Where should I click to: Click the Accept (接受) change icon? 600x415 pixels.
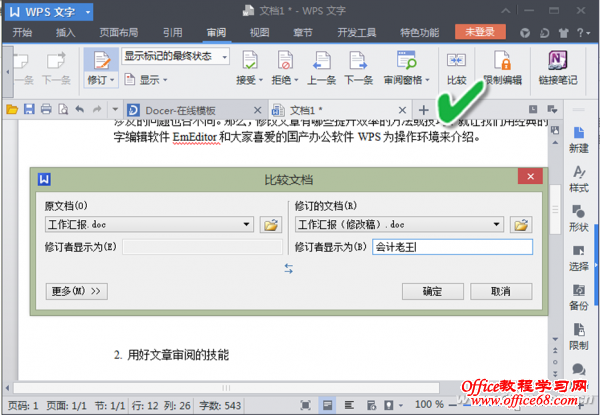click(x=250, y=60)
